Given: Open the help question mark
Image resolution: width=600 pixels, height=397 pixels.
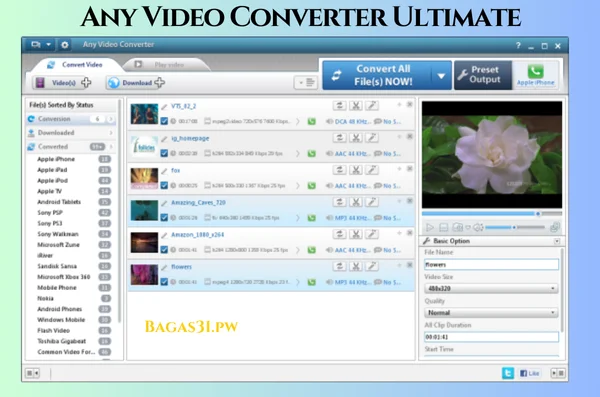Looking at the screenshot, I should pos(518,45).
